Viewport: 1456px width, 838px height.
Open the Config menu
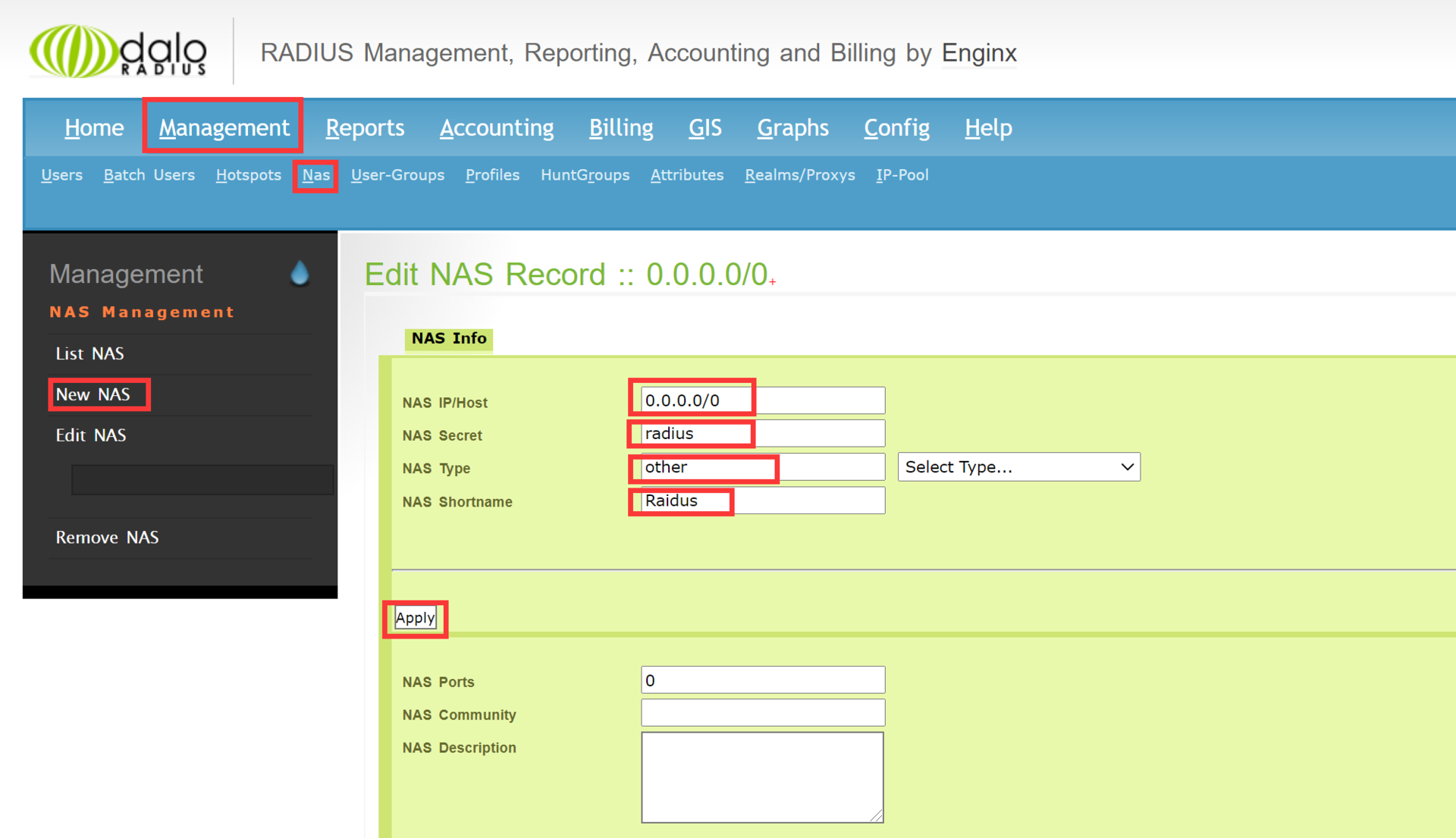pos(896,127)
